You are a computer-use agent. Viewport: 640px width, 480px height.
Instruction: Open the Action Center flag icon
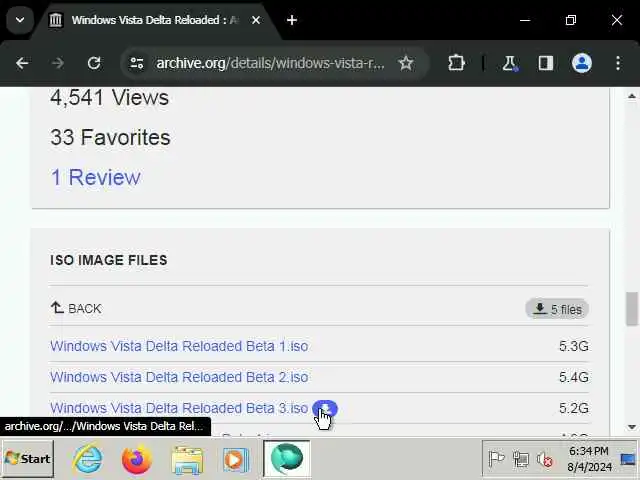coord(496,459)
